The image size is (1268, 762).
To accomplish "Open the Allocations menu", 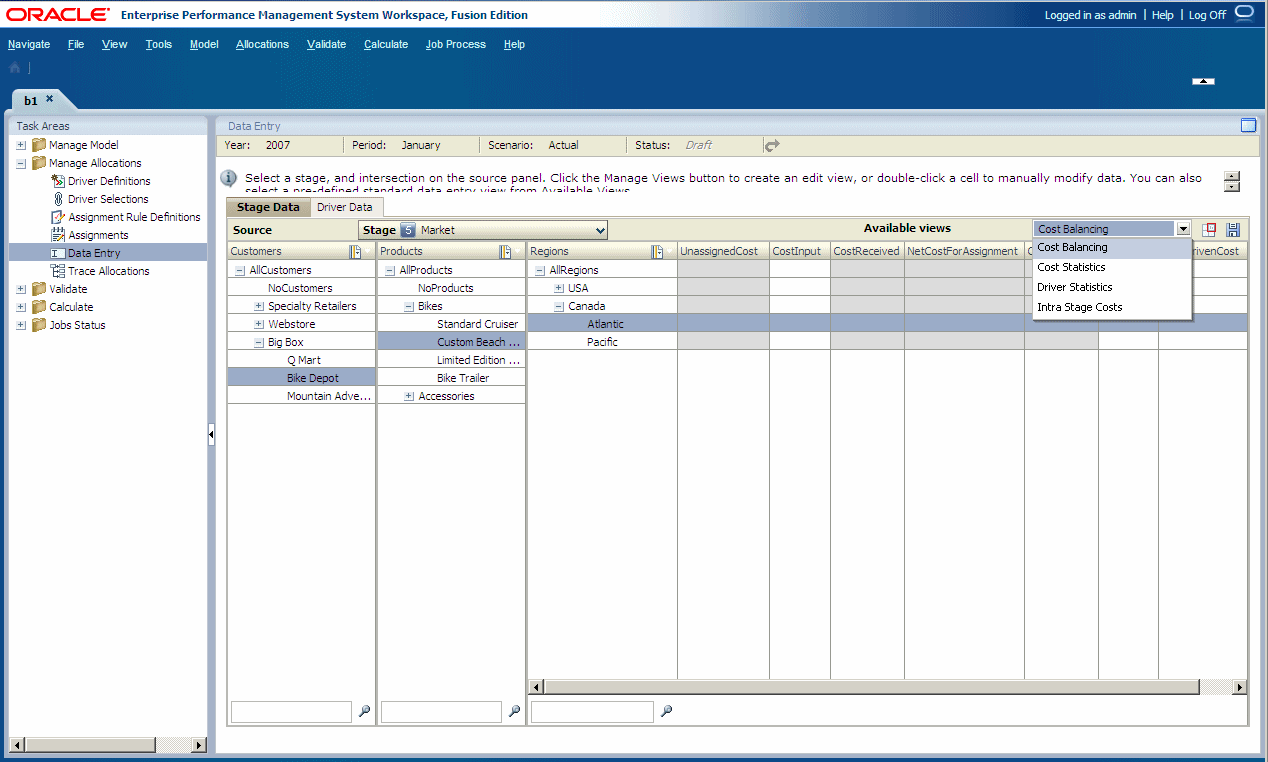I will coord(261,44).
